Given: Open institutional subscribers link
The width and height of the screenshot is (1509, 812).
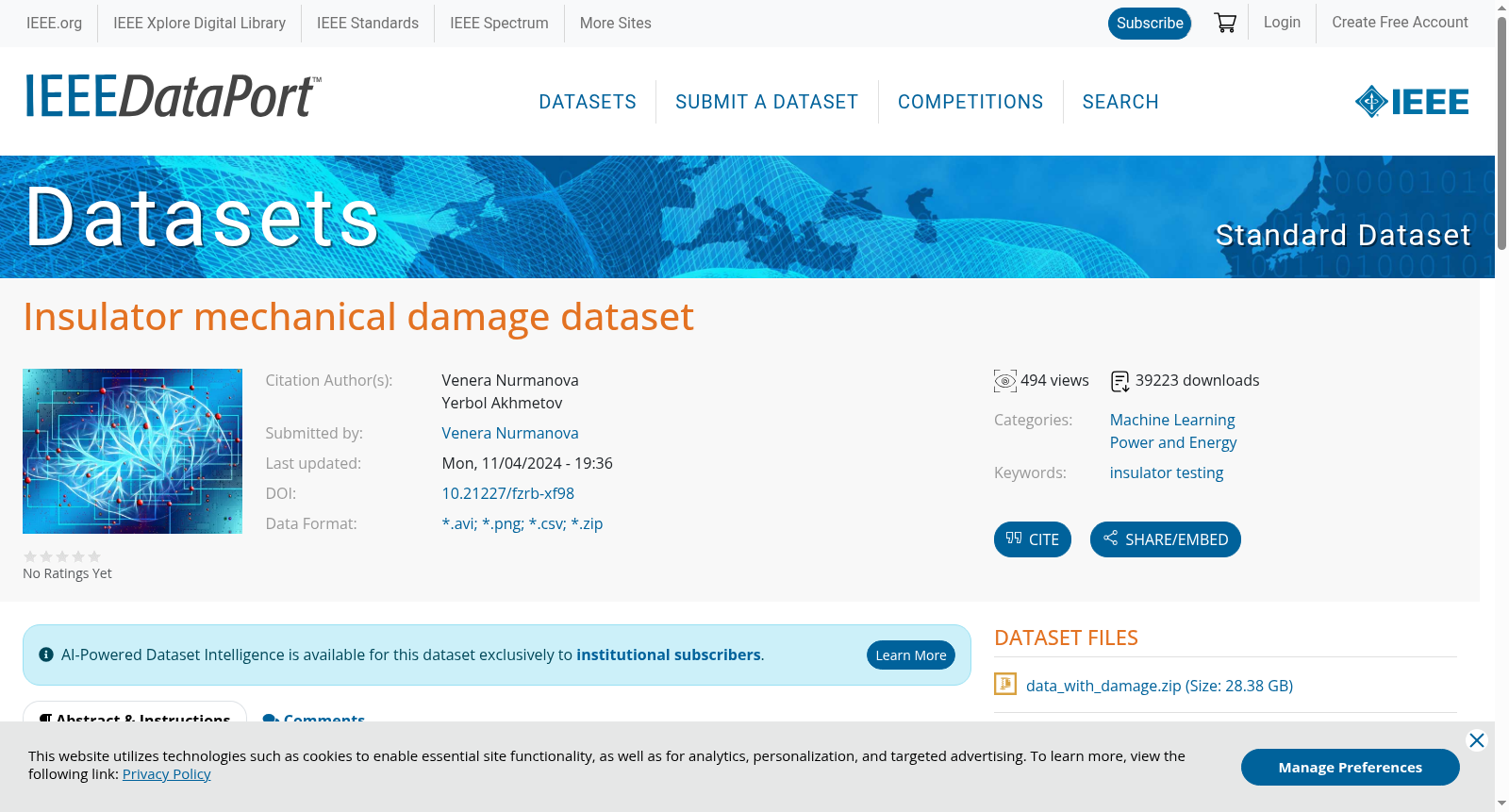Looking at the screenshot, I should point(669,655).
